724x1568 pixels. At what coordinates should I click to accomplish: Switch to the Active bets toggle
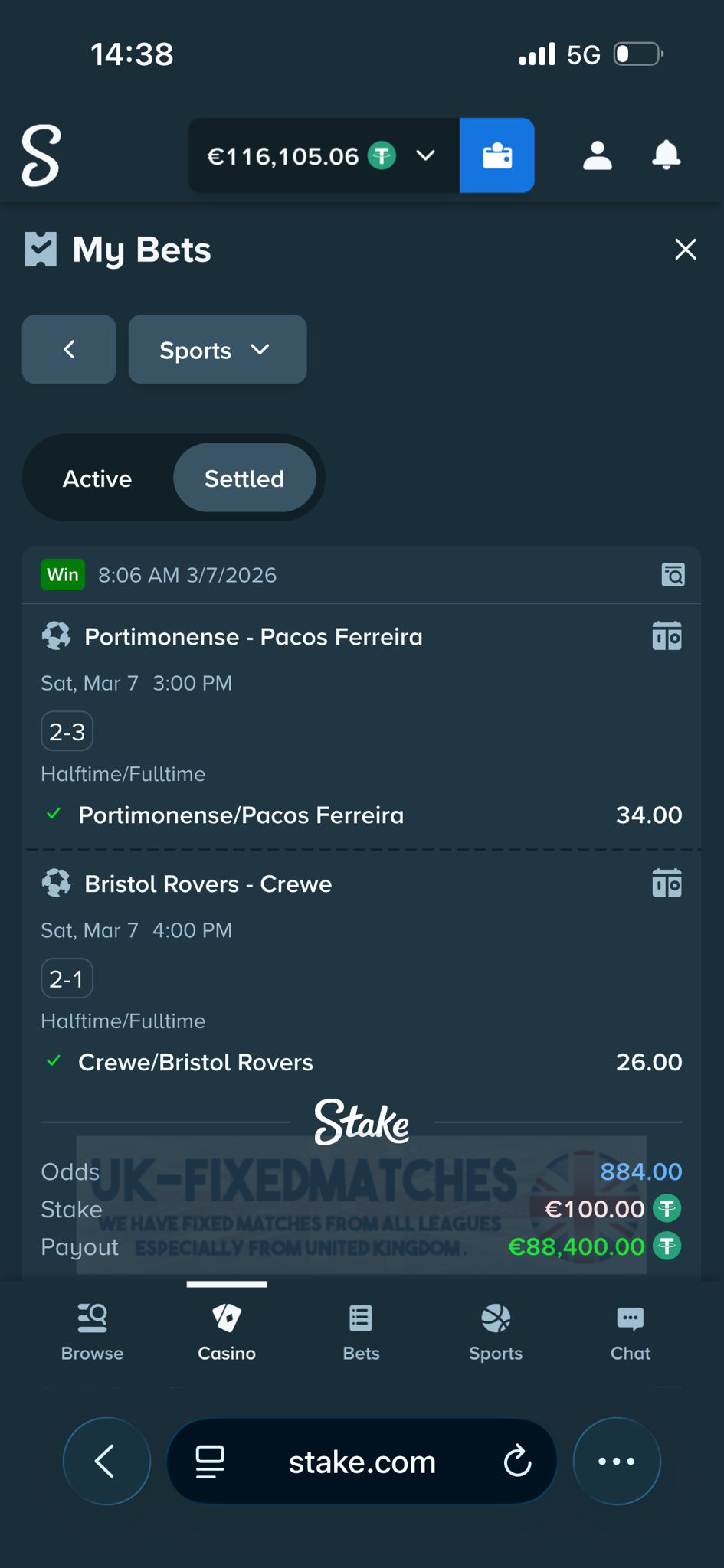pyautogui.click(x=97, y=478)
